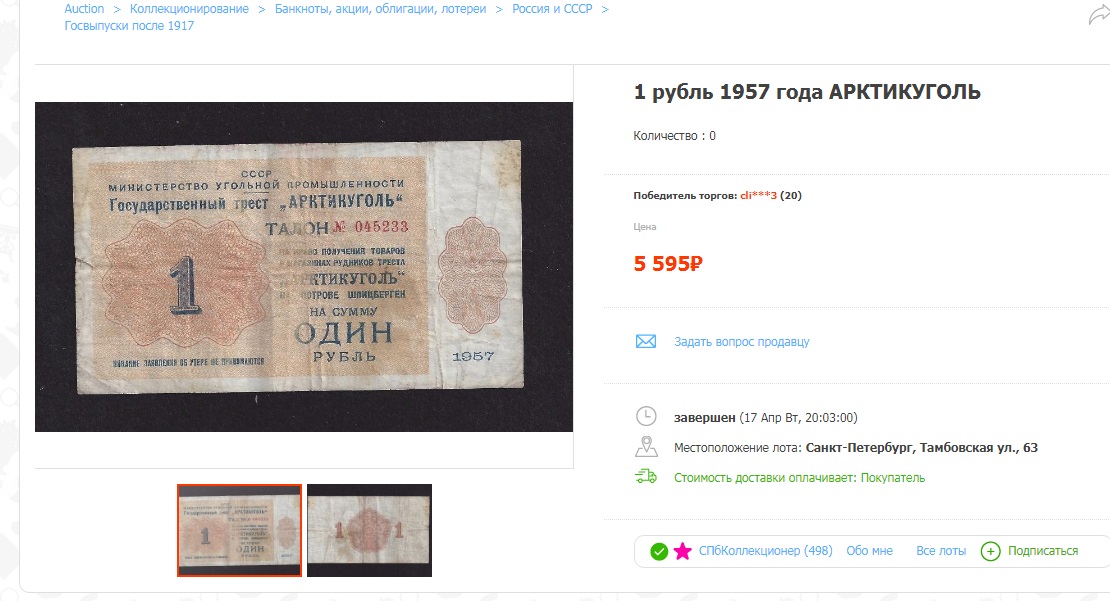The width and height of the screenshot is (1110, 601).
Task: Open Банкноты, акции, облигации, лотереи category
Action: coord(380,8)
